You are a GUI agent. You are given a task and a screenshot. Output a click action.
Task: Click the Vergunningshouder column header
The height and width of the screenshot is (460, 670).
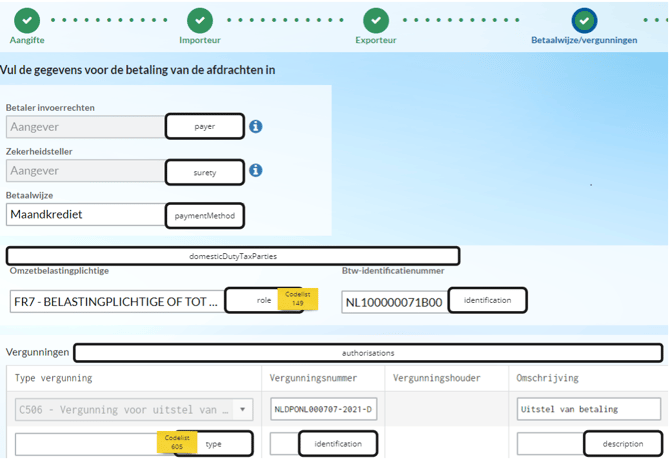coord(437,378)
